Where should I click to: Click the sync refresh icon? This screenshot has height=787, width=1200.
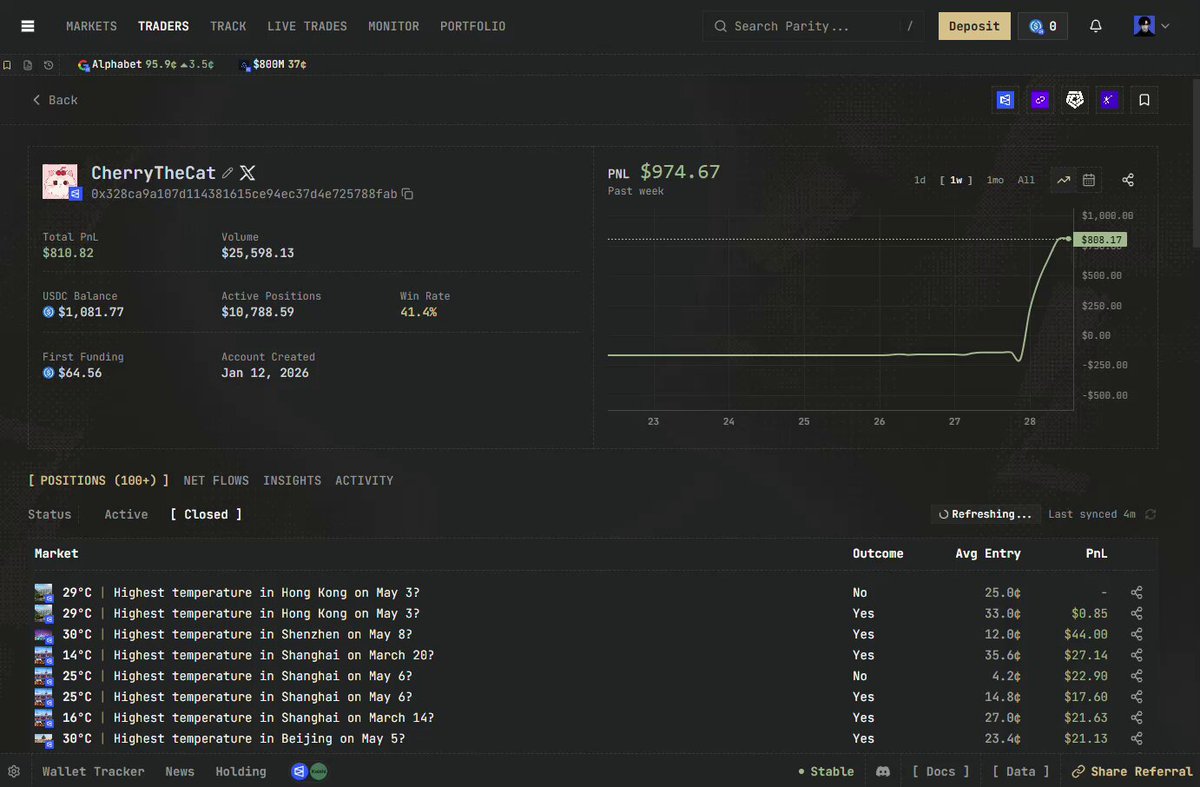pos(1150,514)
